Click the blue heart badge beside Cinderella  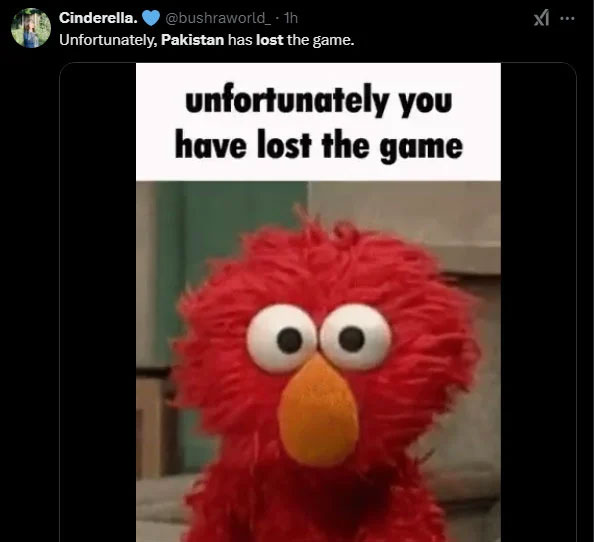(x=151, y=18)
